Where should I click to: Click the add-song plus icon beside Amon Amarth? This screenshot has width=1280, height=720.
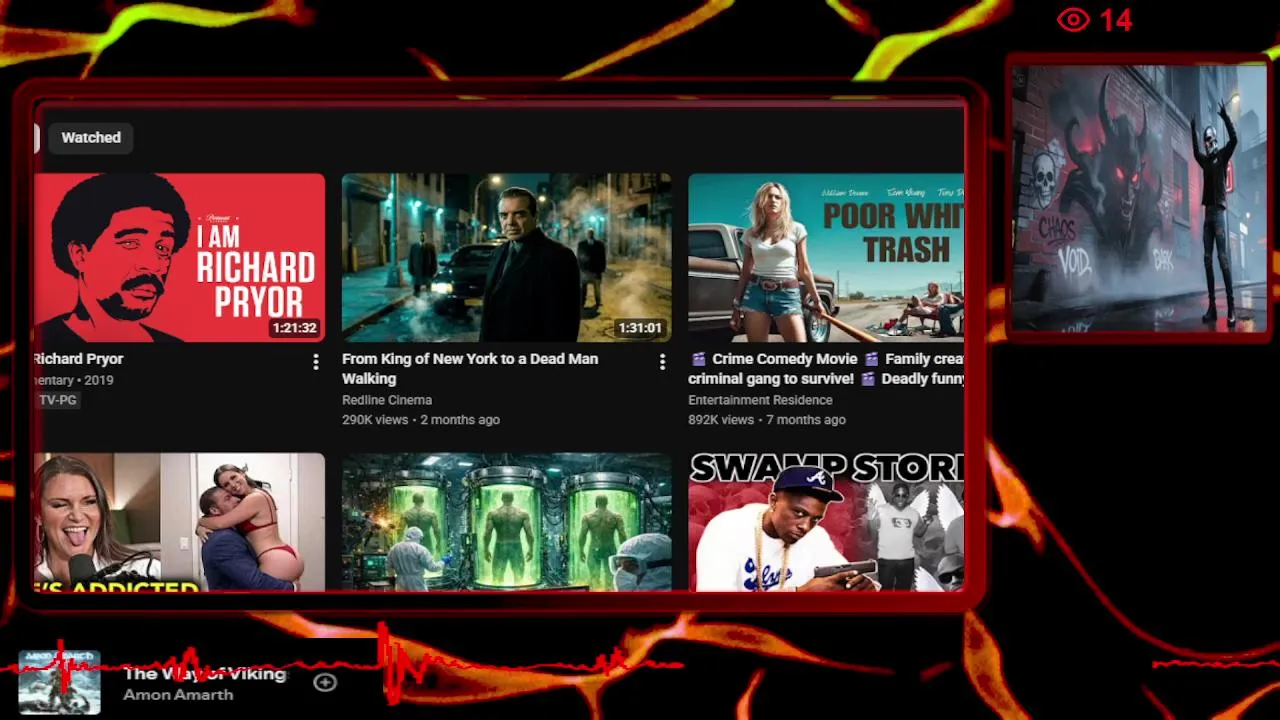[325, 682]
